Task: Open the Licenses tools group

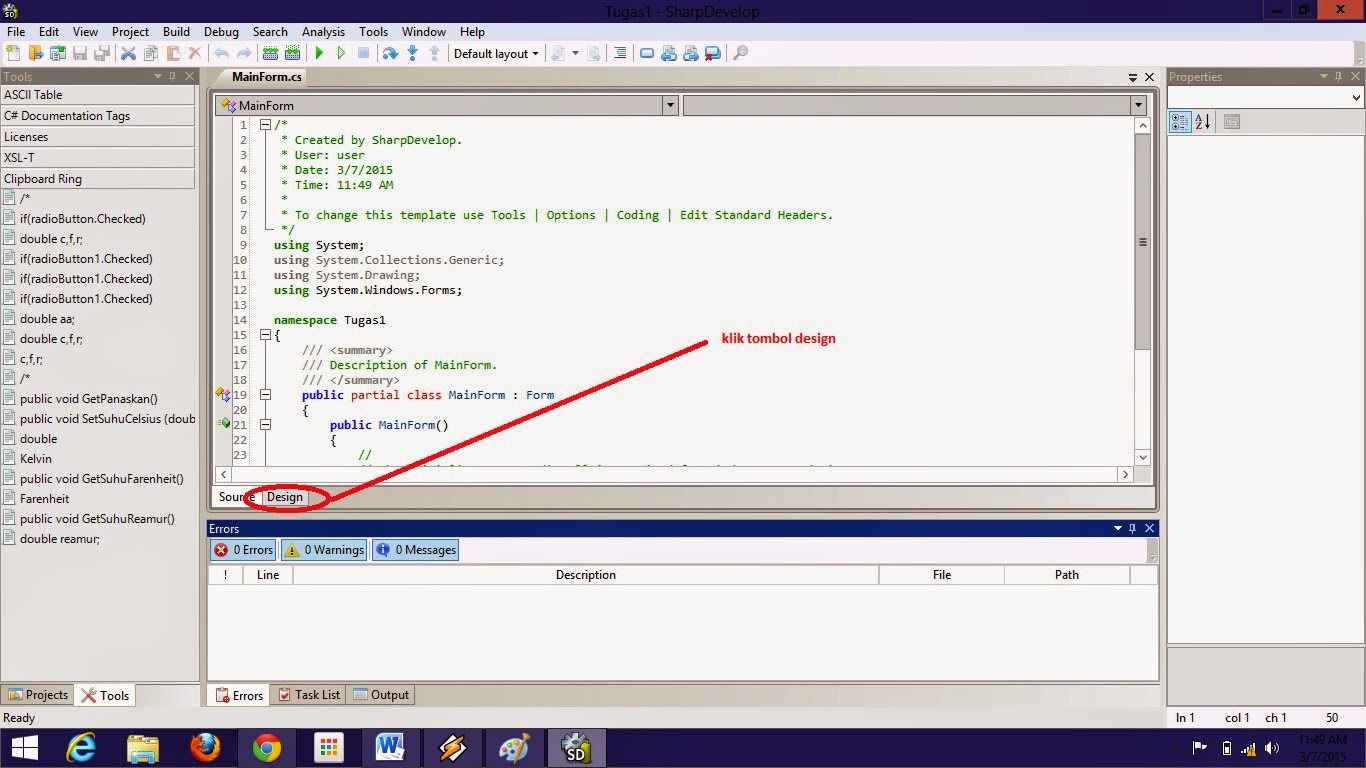Action: (98, 137)
